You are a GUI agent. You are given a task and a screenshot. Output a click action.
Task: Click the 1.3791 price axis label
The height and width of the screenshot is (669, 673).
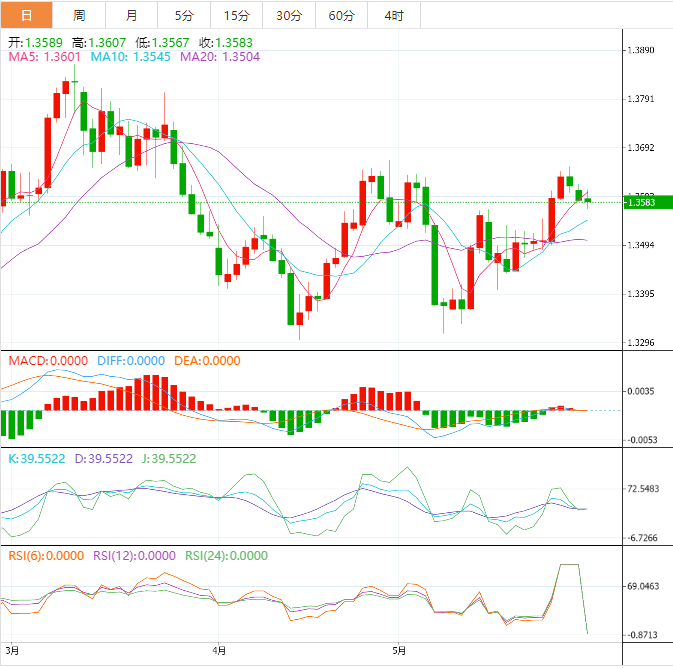(x=641, y=99)
